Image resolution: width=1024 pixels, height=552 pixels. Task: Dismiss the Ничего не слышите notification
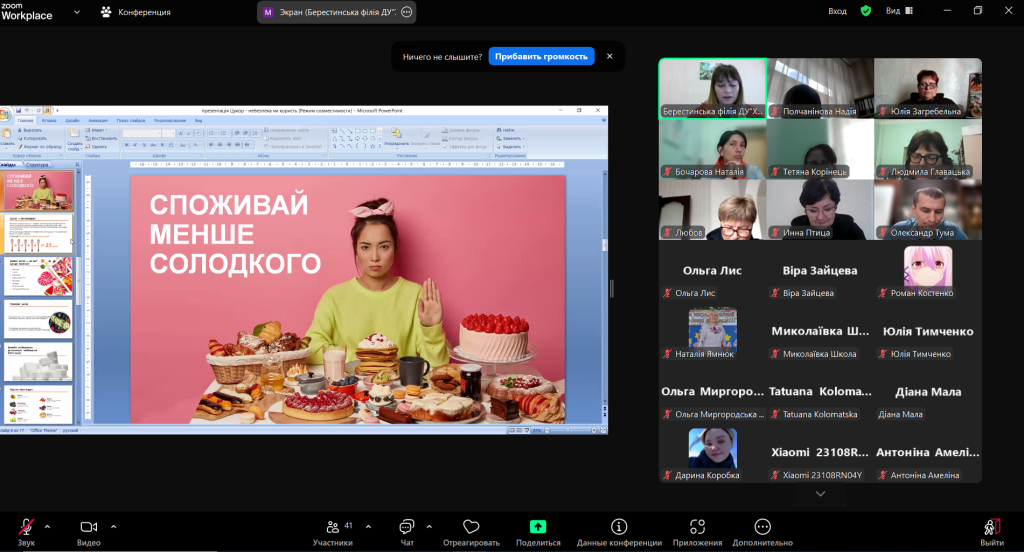609,56
